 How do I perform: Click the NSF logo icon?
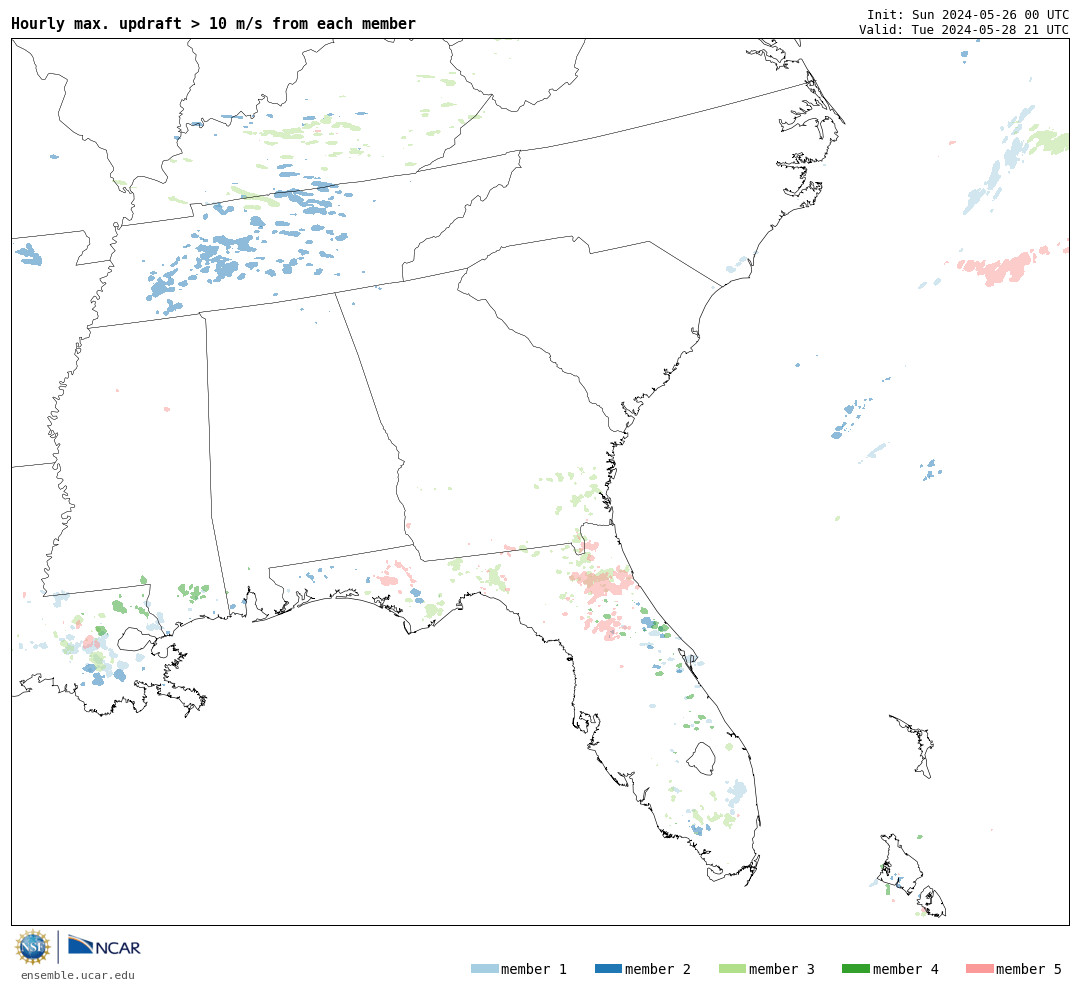tap(32, 947)
